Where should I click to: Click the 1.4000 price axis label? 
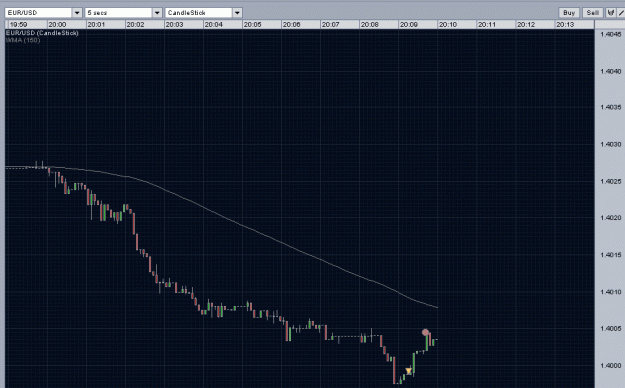[610, 366]
